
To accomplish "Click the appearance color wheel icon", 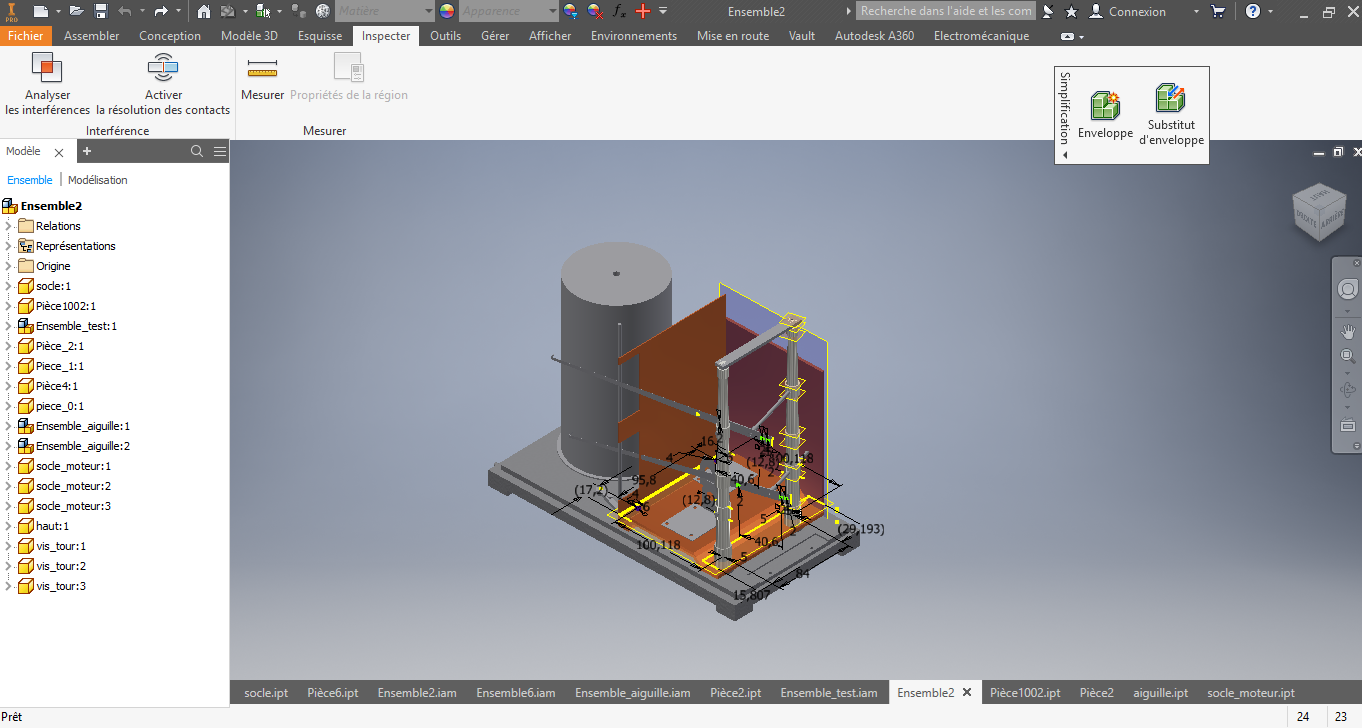I will pos(447,11).
